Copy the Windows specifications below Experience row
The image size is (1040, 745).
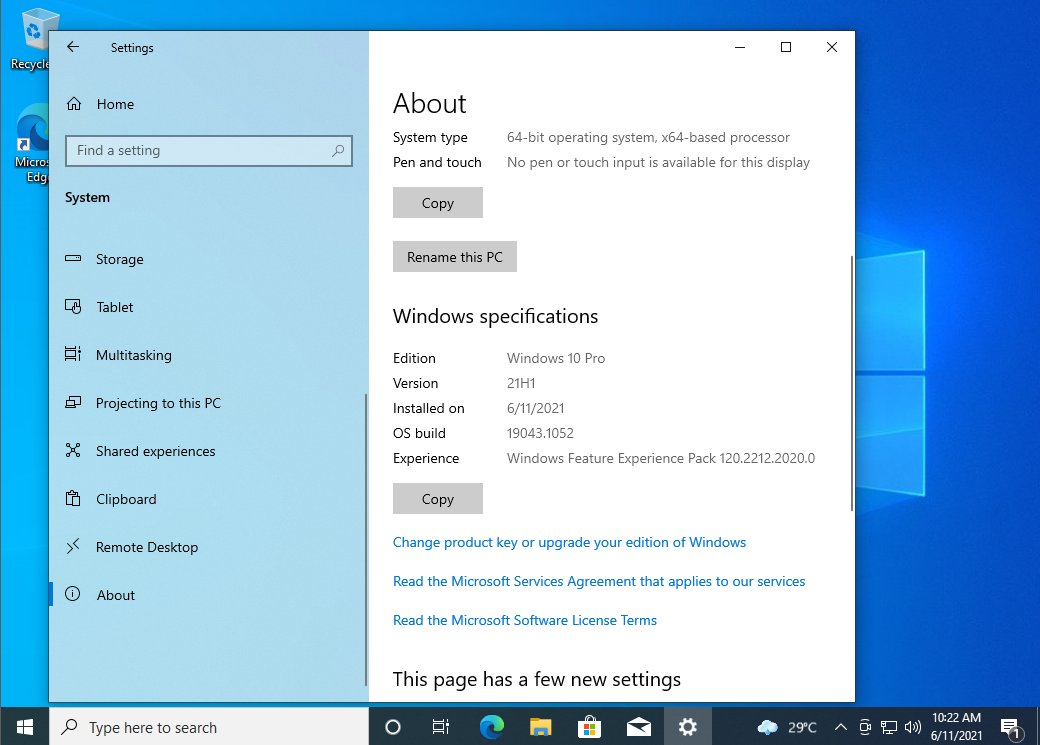coord(438,499)
